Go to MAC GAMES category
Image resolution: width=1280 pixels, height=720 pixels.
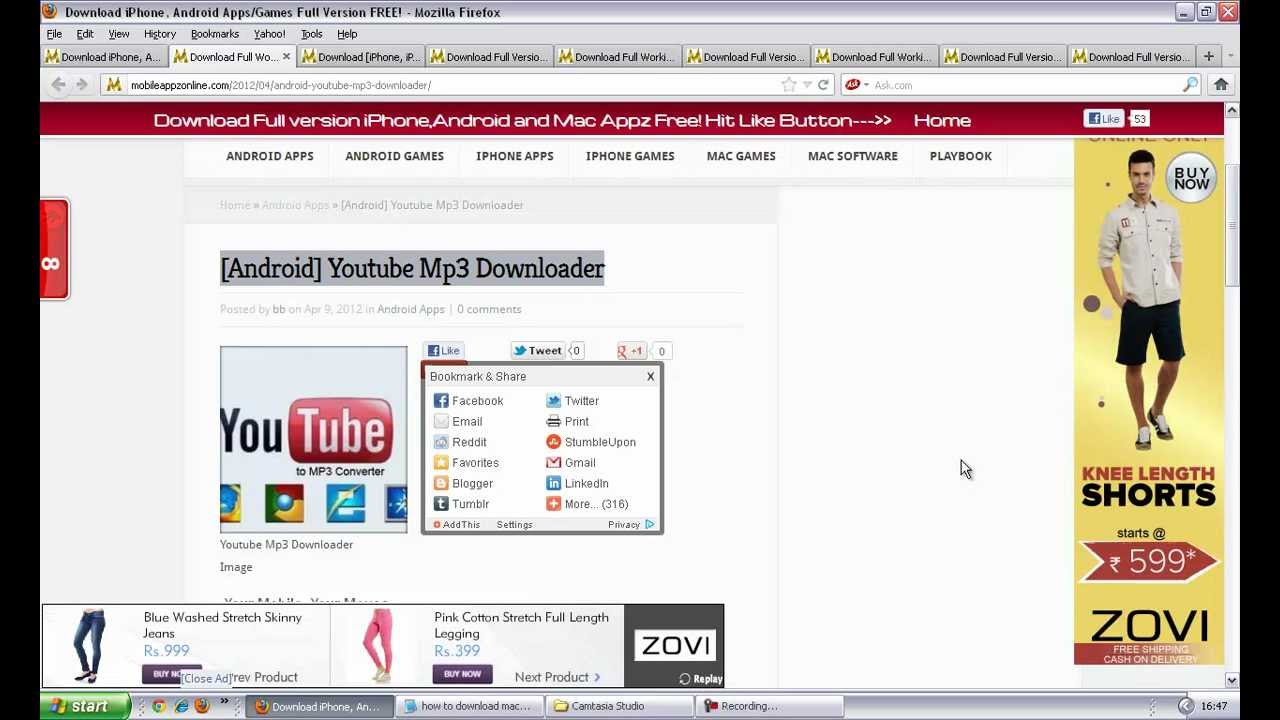pos(741,156)
